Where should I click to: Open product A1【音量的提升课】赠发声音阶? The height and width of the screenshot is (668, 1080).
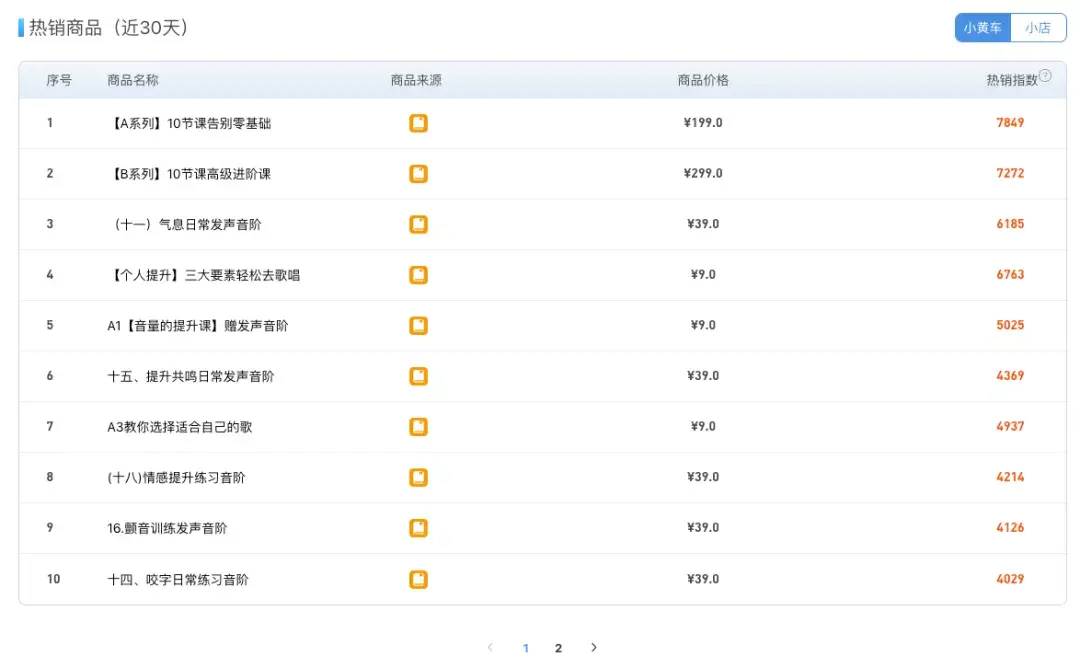[x=197, y=326]
